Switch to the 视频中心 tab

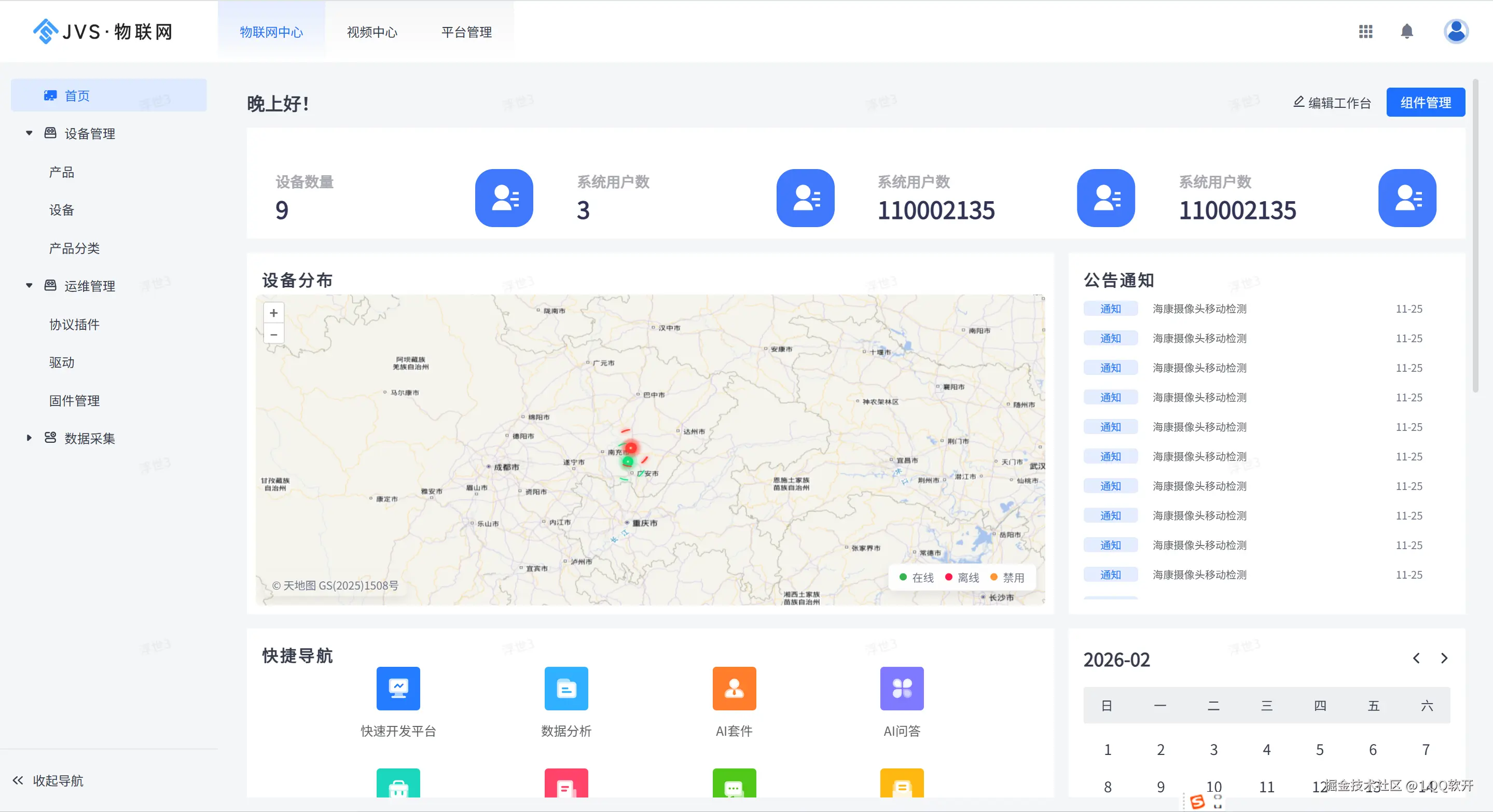tap(372, 32)
